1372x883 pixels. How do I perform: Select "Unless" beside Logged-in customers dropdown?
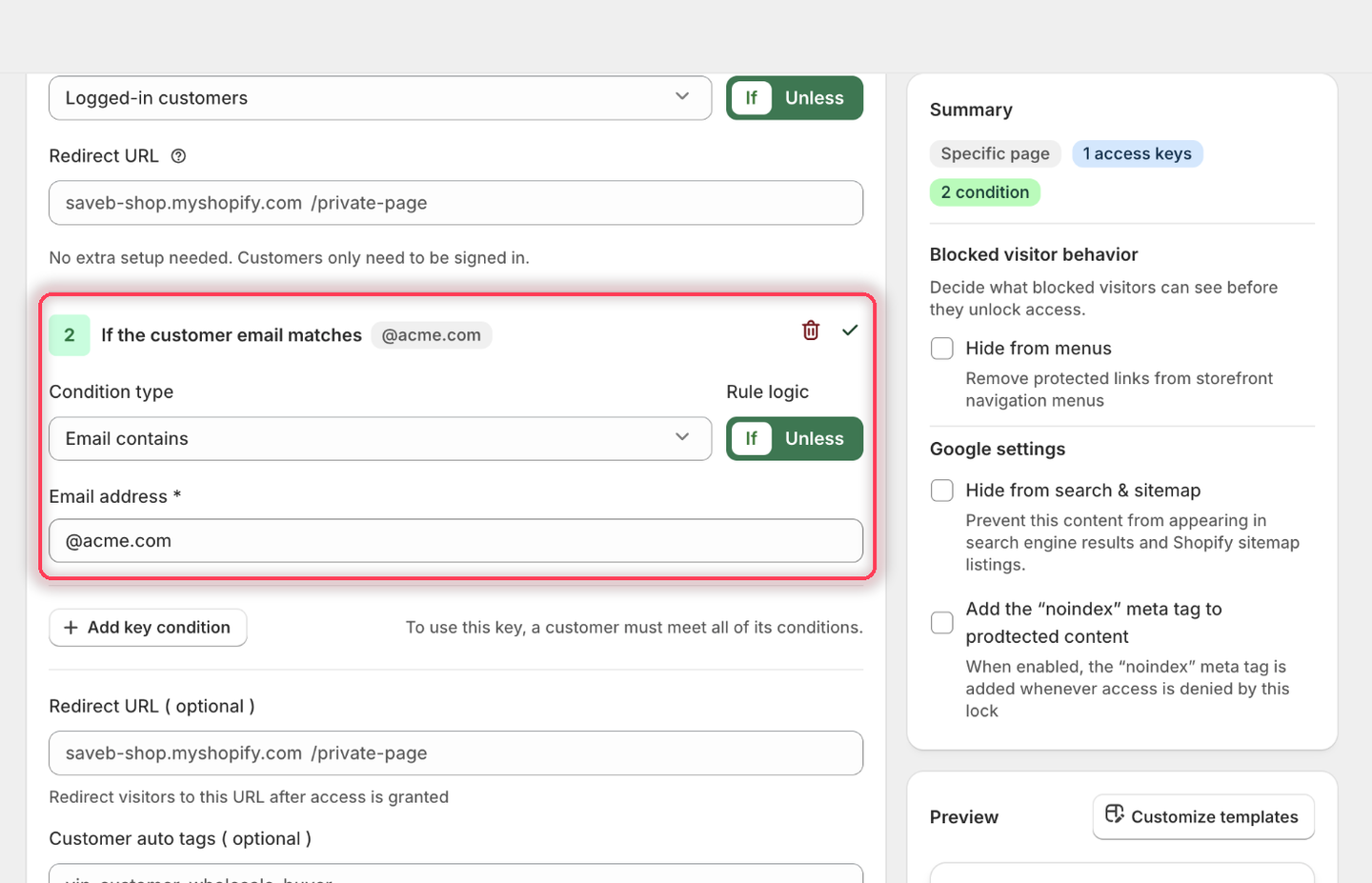(x=815, y=98)
